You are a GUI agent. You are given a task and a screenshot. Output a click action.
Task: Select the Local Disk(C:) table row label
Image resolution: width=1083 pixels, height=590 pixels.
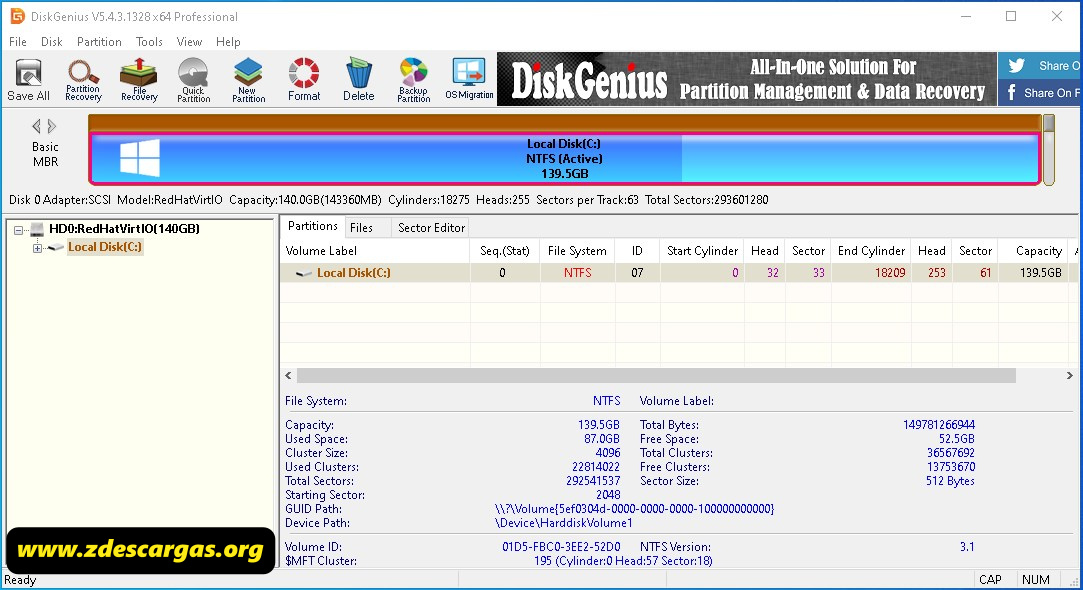(353, 273)
